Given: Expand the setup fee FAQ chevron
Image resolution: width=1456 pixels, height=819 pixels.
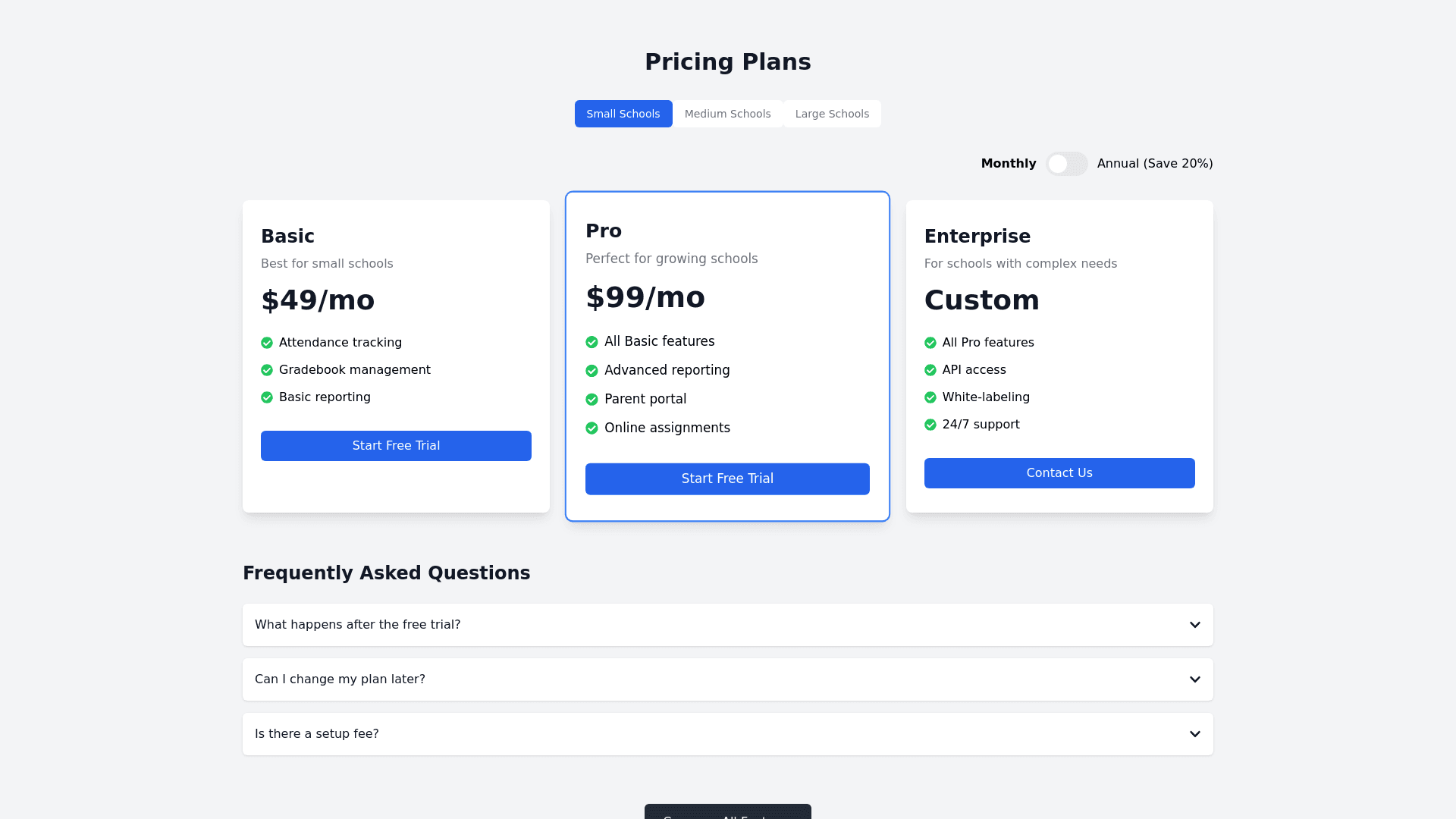Looking at the screenshot, I should [1194, 734].
